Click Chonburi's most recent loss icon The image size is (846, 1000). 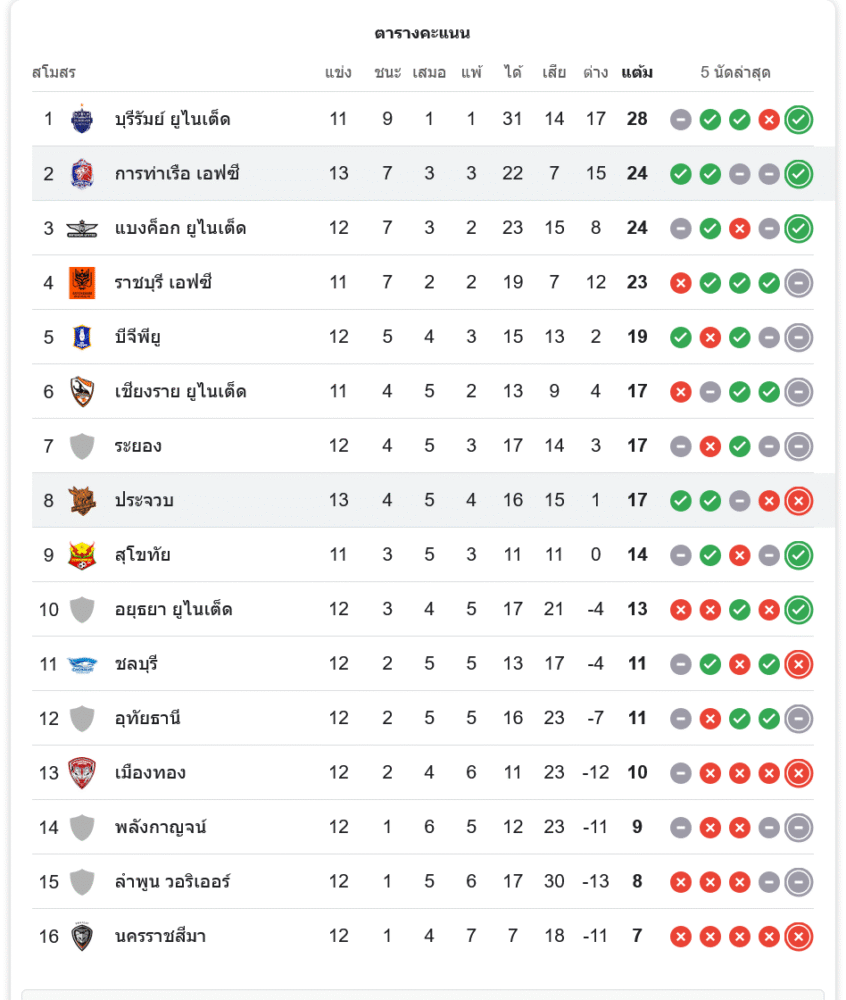tap(798, 664)
